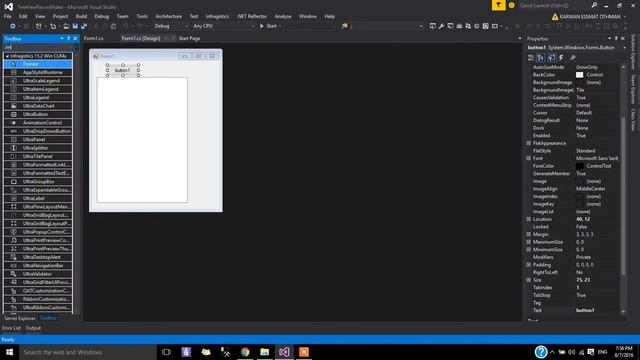The image size is (640, 360).
Task: Click the Text property value button1
Action: click(x=585, y=310)
